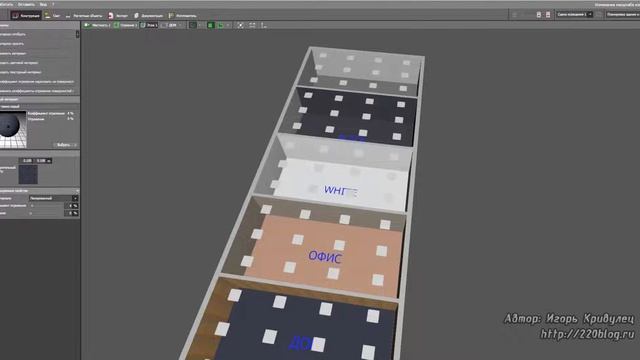Open the Сцена освещения 1 dropdown
This screenshot has height=360, width=640.
[575, 15]
